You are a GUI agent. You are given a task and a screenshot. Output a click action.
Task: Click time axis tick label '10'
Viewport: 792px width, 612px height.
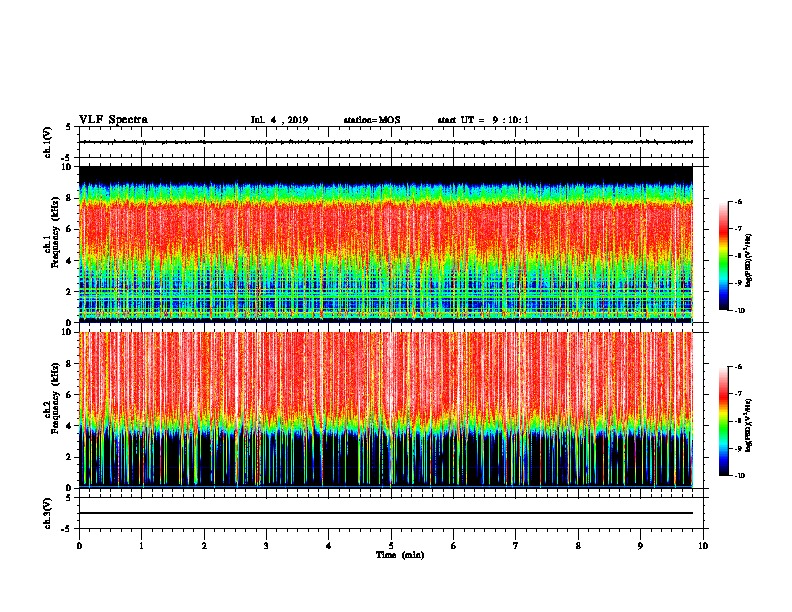coord(703,546)
